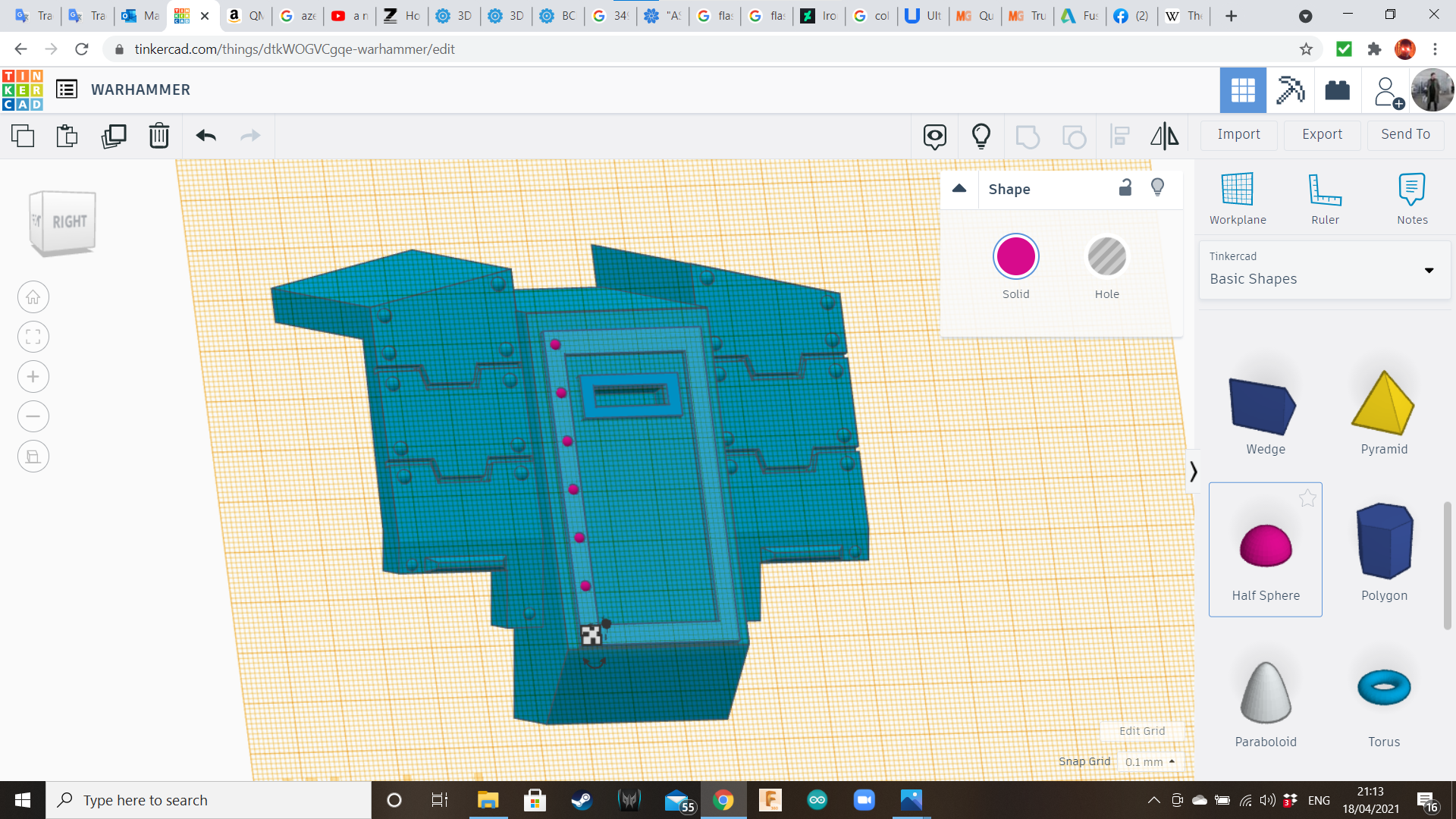The width and height of the screenshot is (1456, 819).
Task: Collapse the Shape panel arrow
Action: click(959, 189)
